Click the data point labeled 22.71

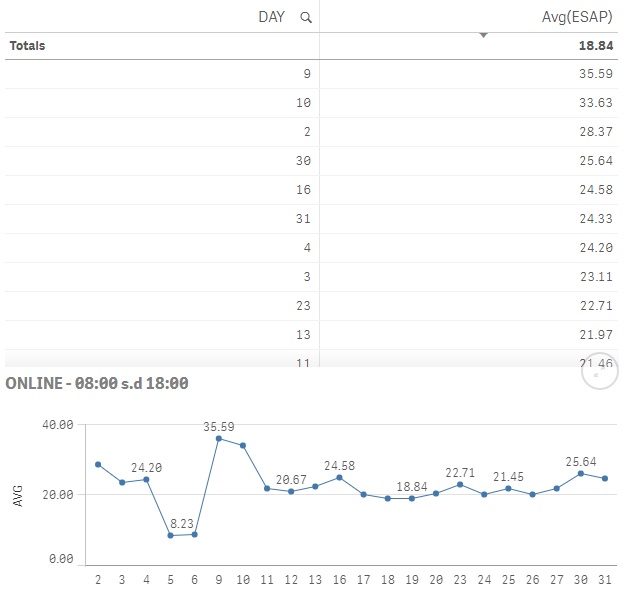(460, 484)
